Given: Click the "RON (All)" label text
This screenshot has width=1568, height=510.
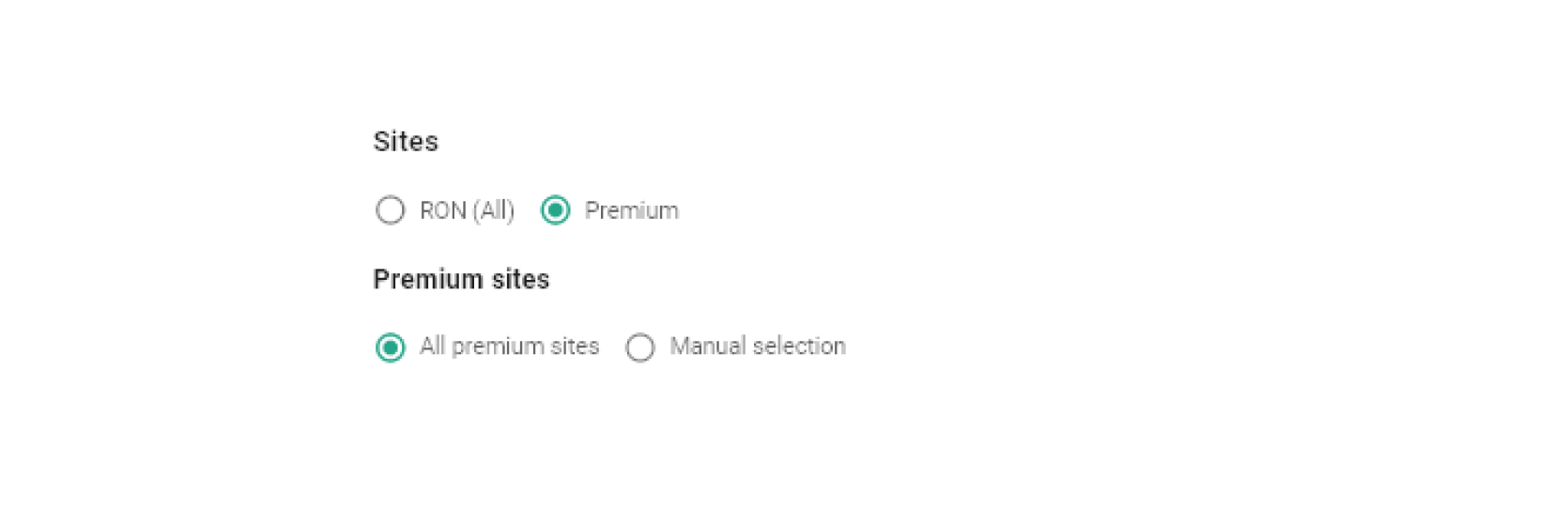Looking at the screenshot, I should [x=467, y=210].
